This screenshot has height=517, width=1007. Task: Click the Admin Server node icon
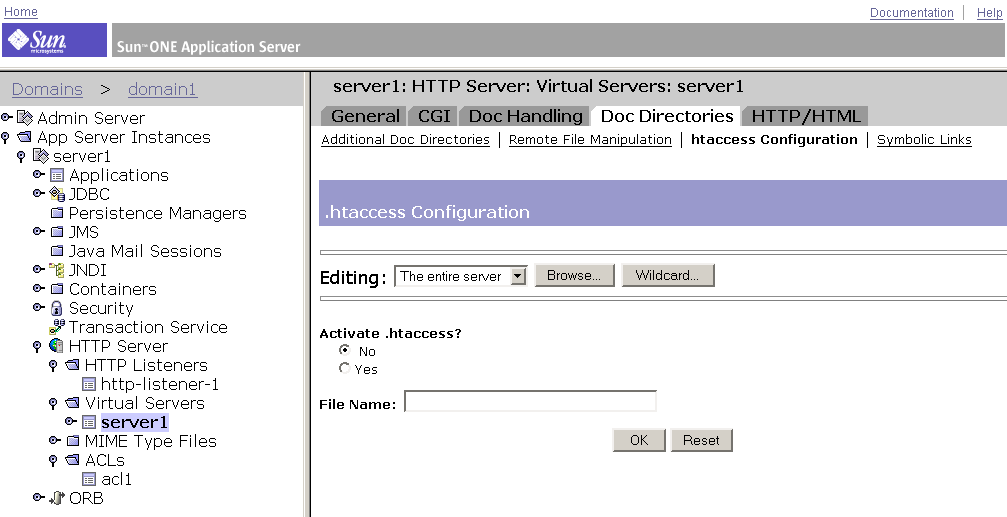click(25, 118)
